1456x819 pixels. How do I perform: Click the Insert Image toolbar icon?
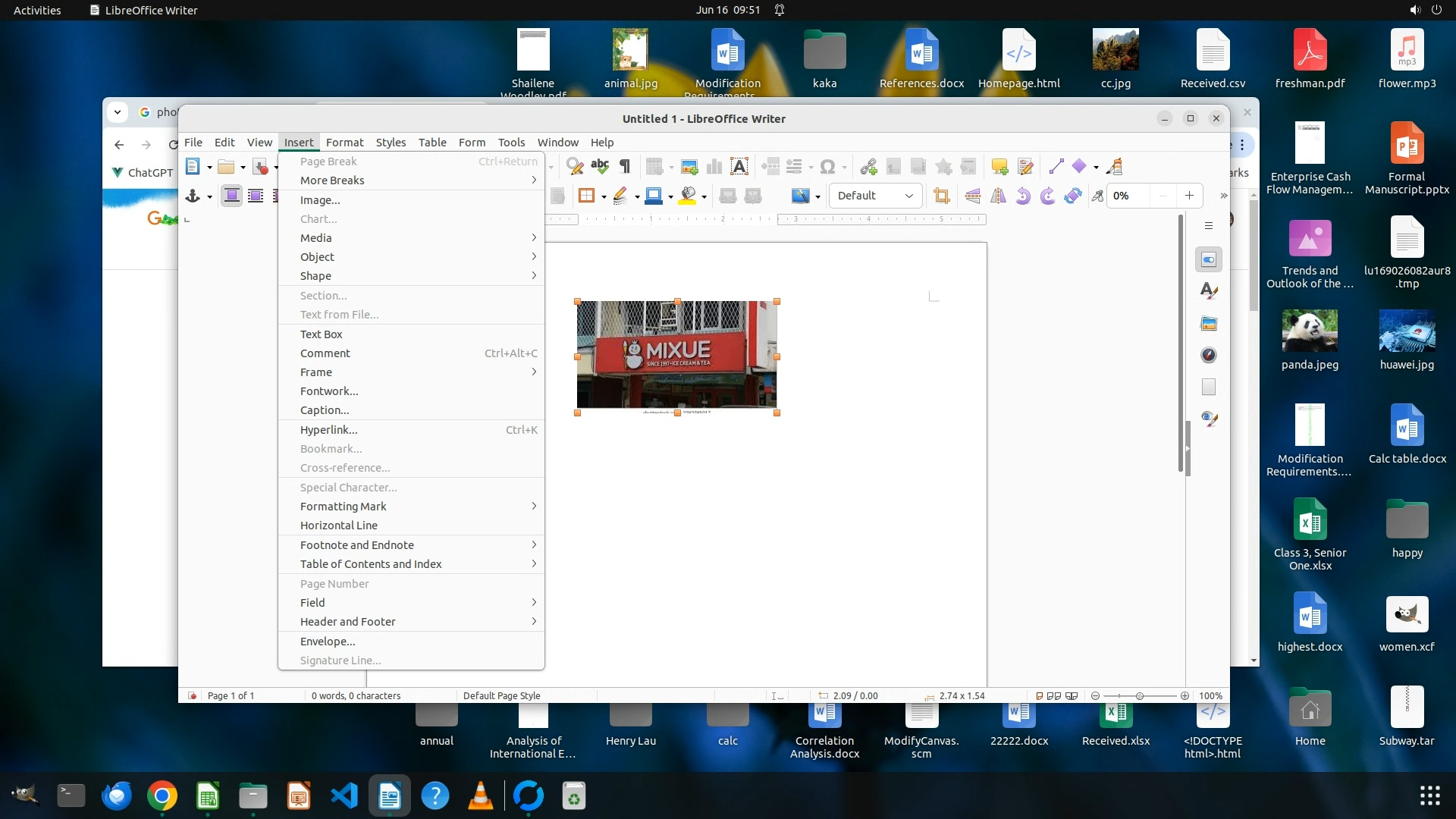pyautogui.click(x=689, y=167)
